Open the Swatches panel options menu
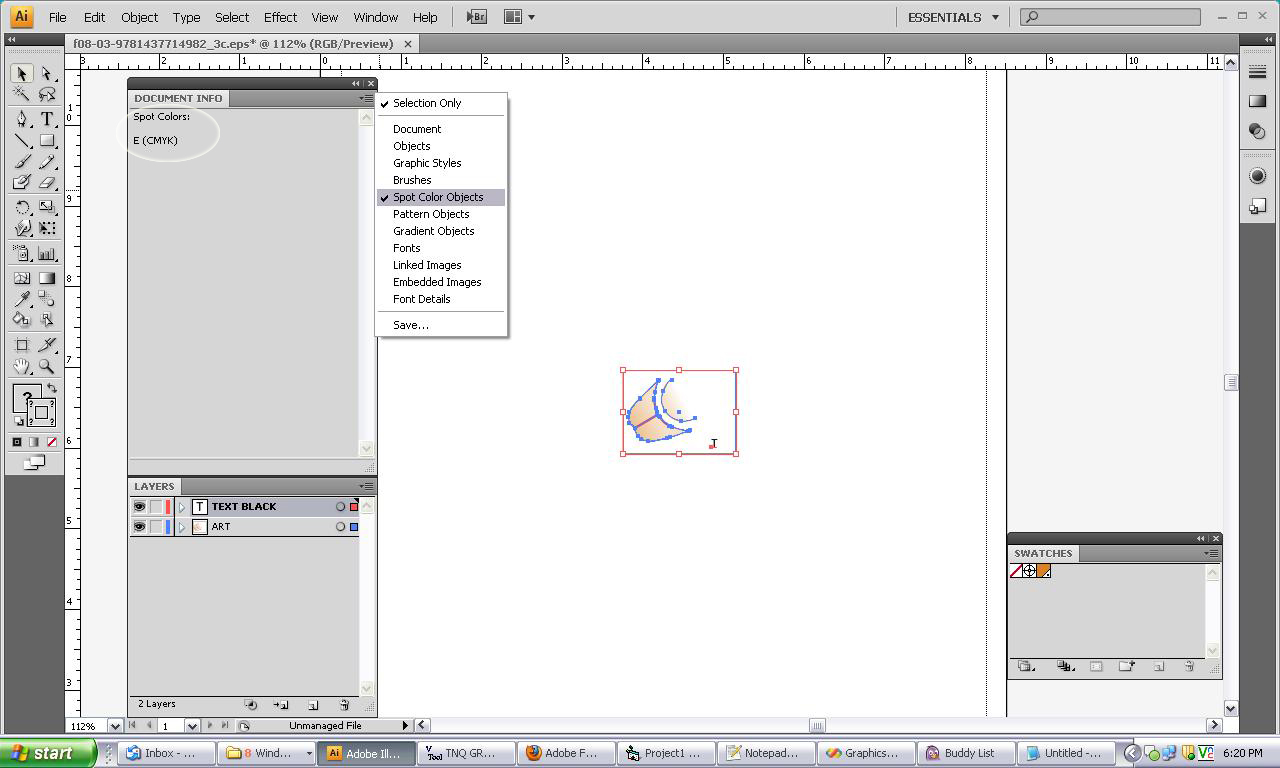1280x768 pixels. [1212, 553]
